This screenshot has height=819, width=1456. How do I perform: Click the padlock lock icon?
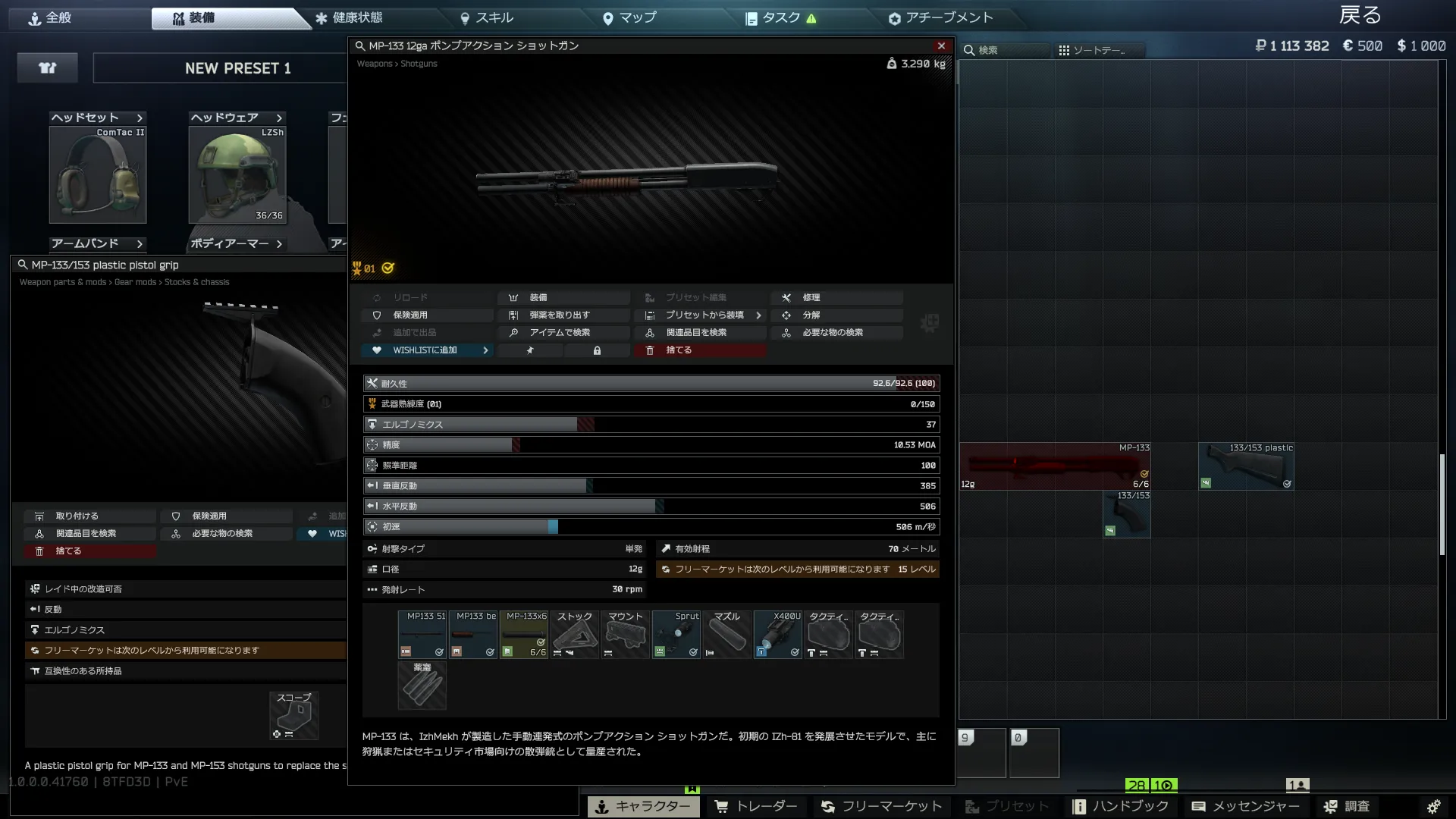(x=597, y=350)
